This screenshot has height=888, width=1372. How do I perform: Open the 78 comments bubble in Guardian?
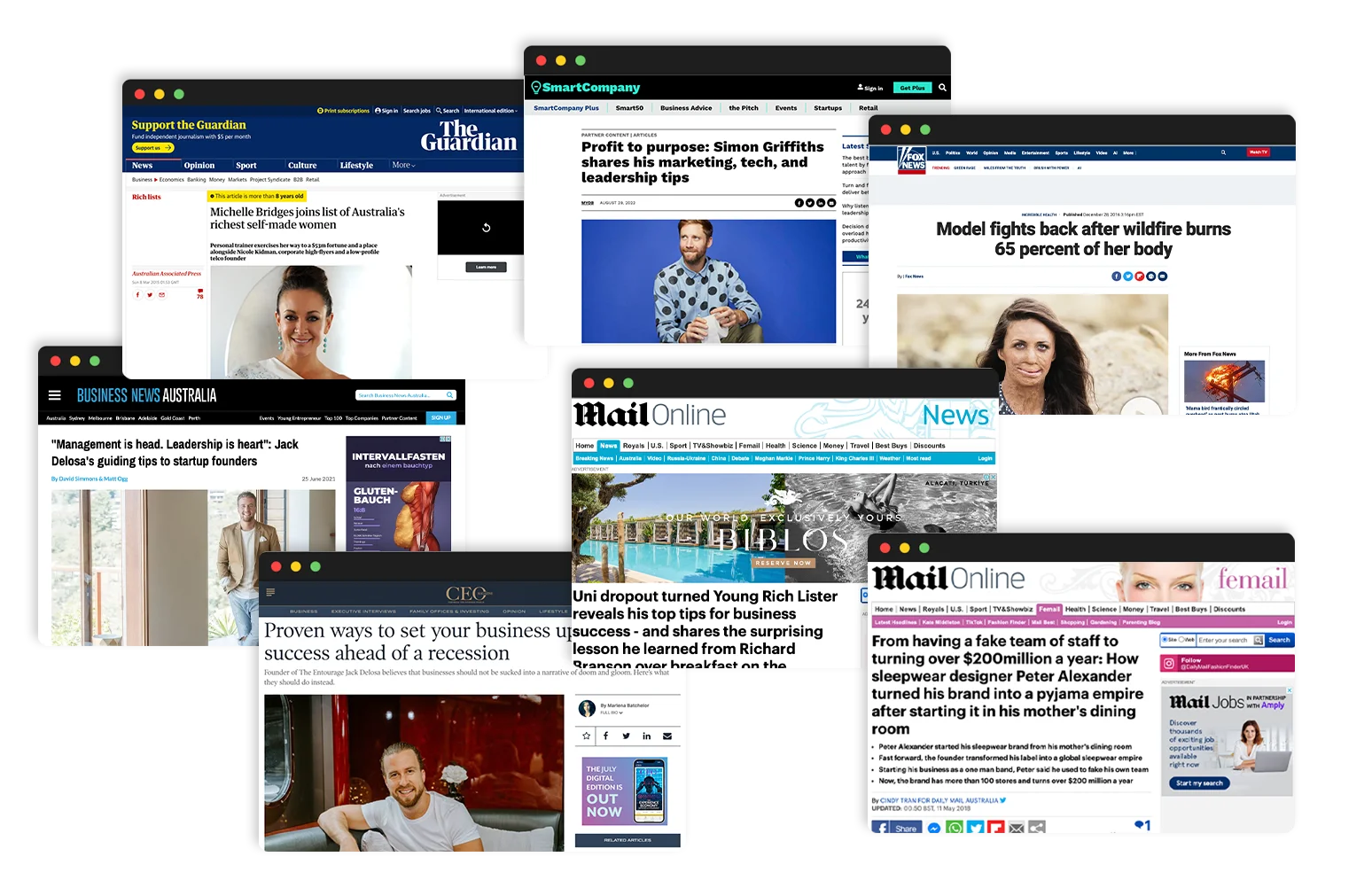(200, 293)
